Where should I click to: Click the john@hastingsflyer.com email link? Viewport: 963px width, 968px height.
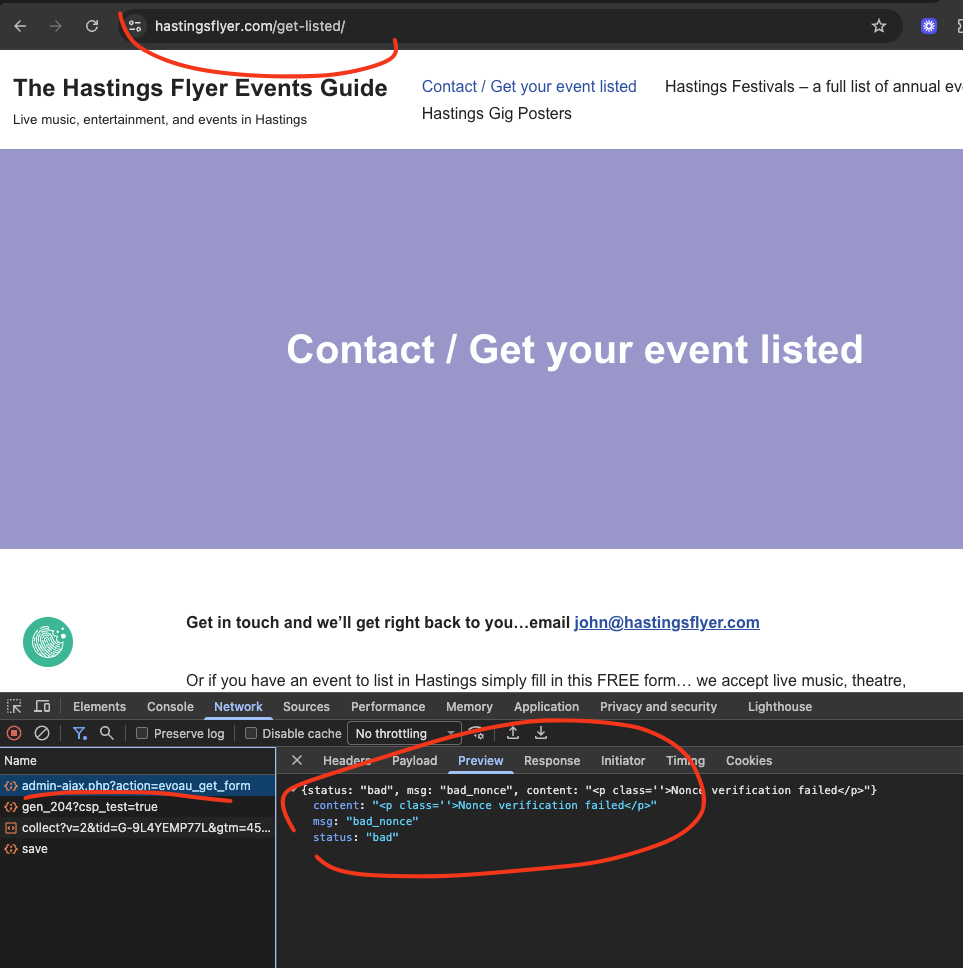point(666,622)
